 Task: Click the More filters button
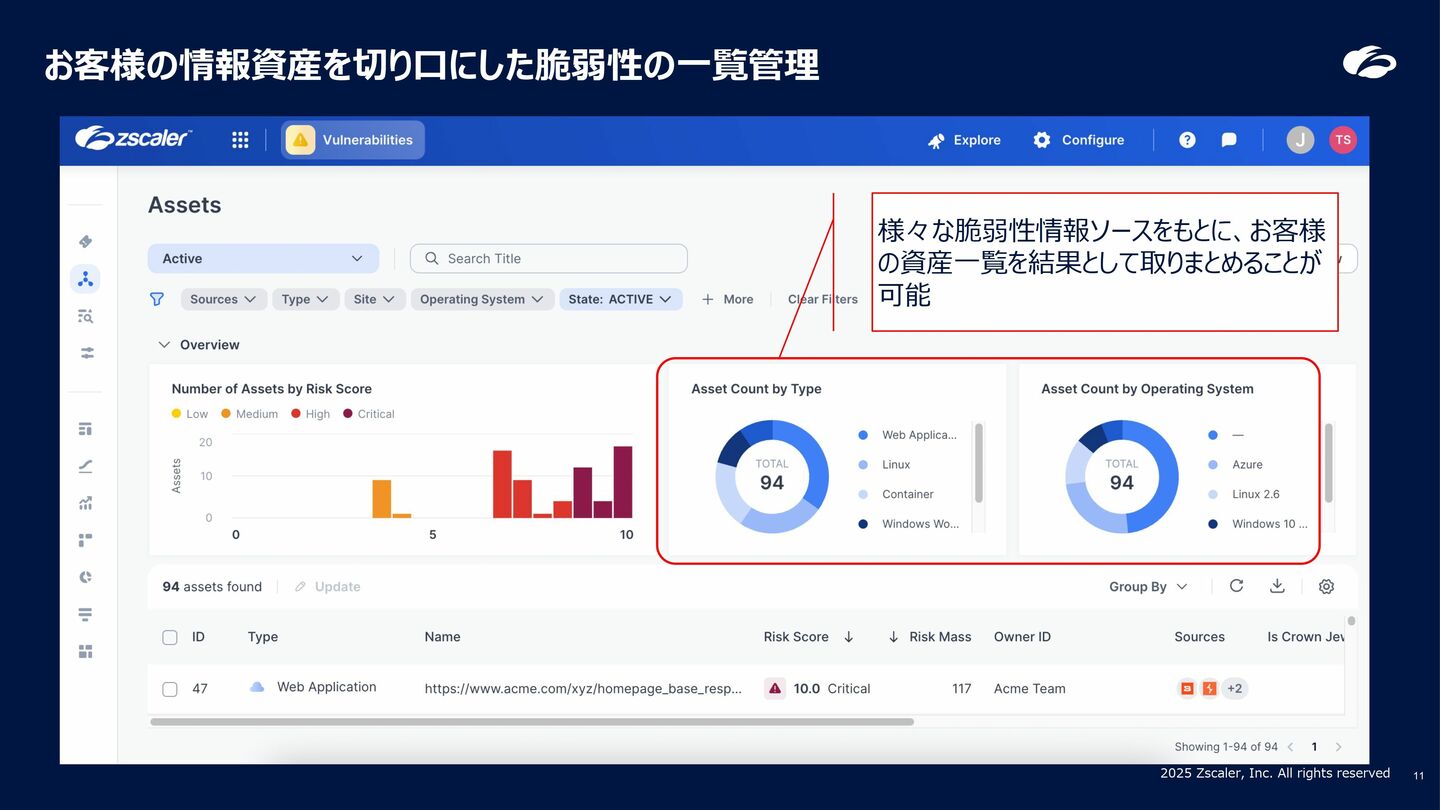click(727, 299)
